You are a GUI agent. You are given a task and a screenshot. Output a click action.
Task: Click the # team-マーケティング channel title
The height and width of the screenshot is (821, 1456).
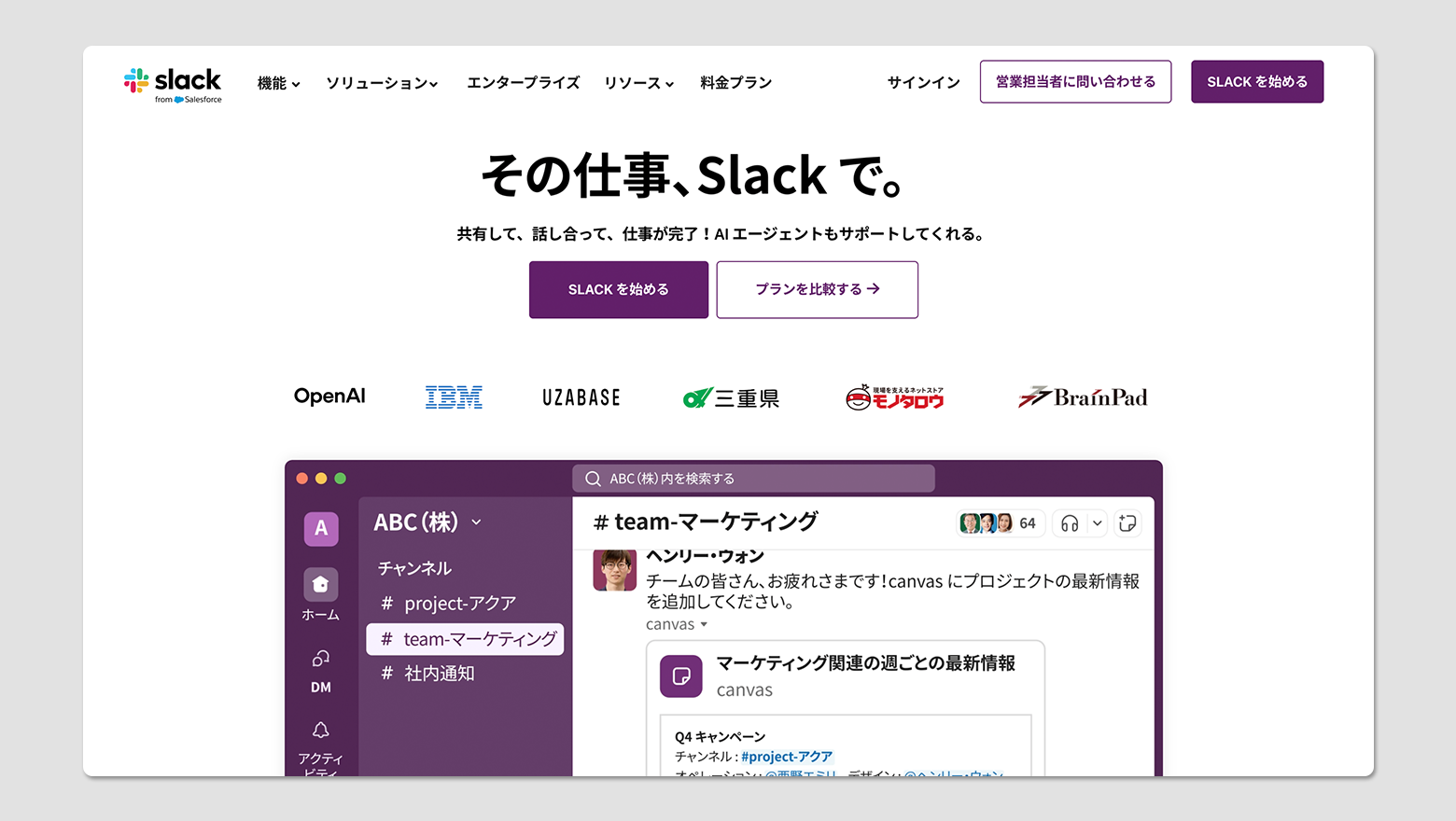point(706,522)
